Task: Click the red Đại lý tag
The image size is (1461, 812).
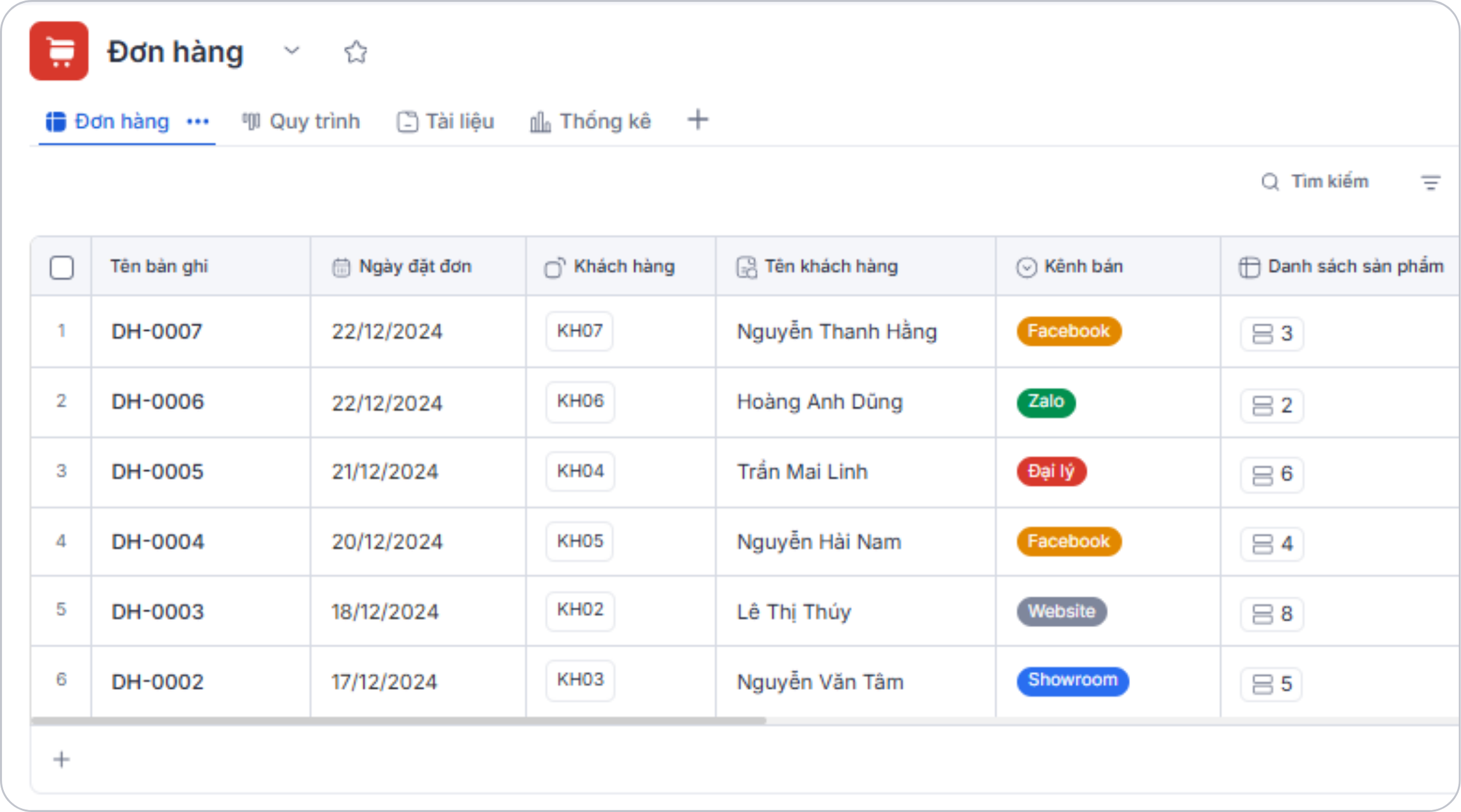Action: click(x=1051, y=471)
